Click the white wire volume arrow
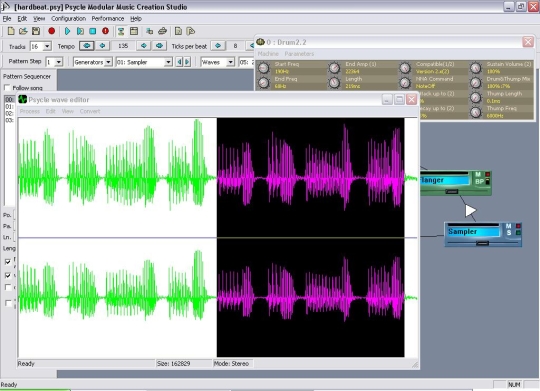540x391 pixels. 470,210
